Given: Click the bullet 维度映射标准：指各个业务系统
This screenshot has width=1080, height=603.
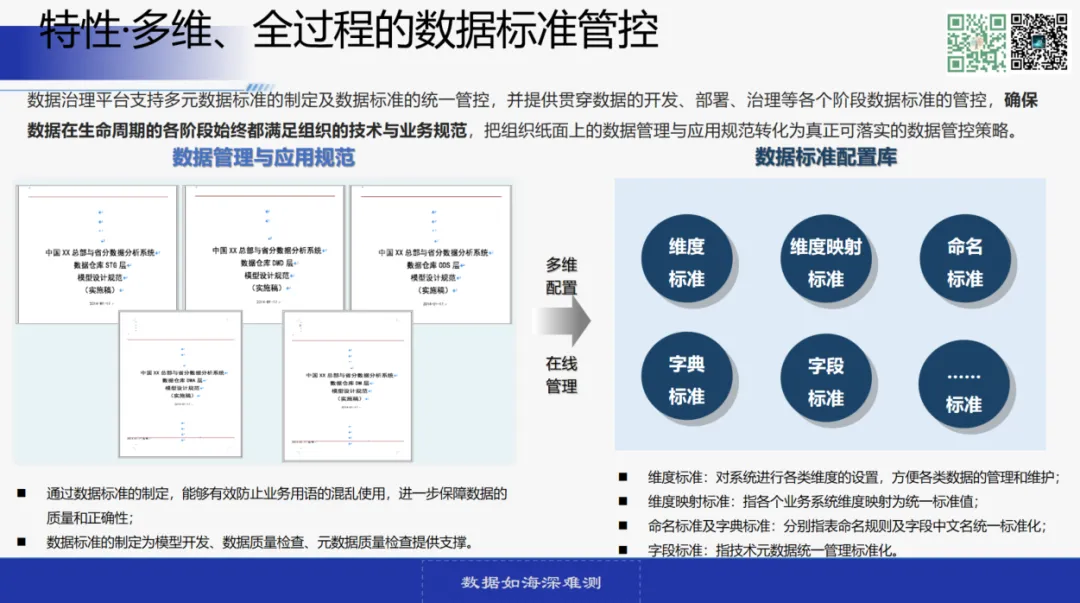Looking at the screenshot, I should (x=813, y=501).
